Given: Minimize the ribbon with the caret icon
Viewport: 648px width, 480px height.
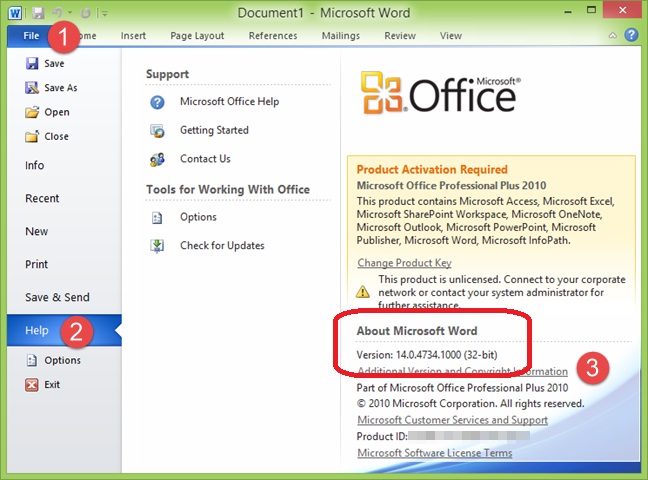Looking at the screenshot, I should (612, 36).
